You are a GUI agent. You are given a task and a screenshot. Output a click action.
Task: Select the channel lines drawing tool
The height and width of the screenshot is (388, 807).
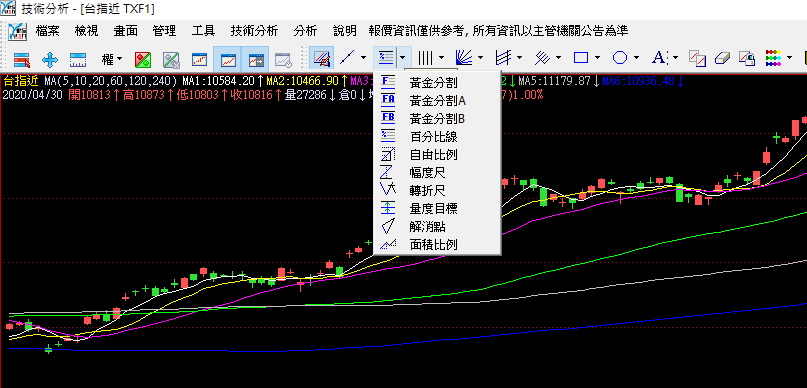coord(503,58)
